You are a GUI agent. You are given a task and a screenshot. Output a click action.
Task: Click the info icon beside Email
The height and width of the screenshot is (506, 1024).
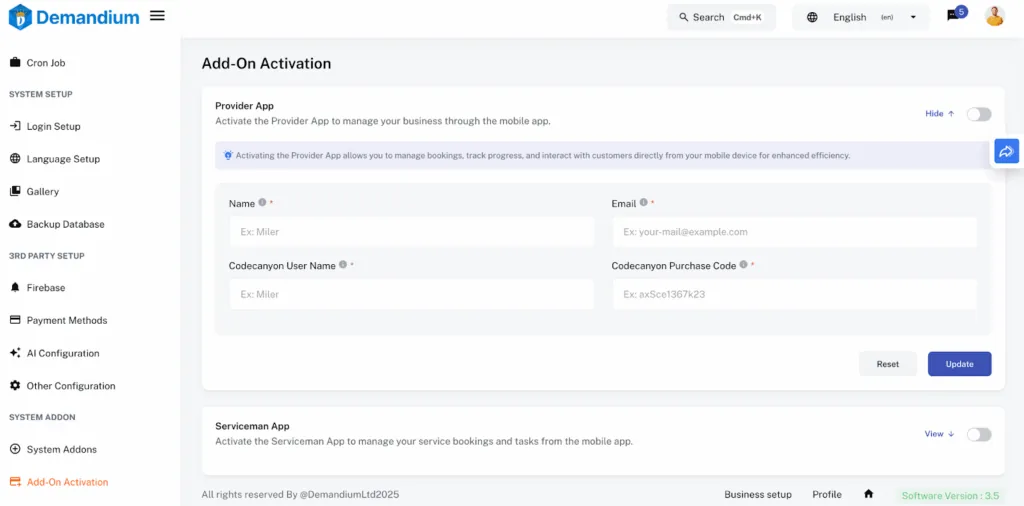[643, 202]
